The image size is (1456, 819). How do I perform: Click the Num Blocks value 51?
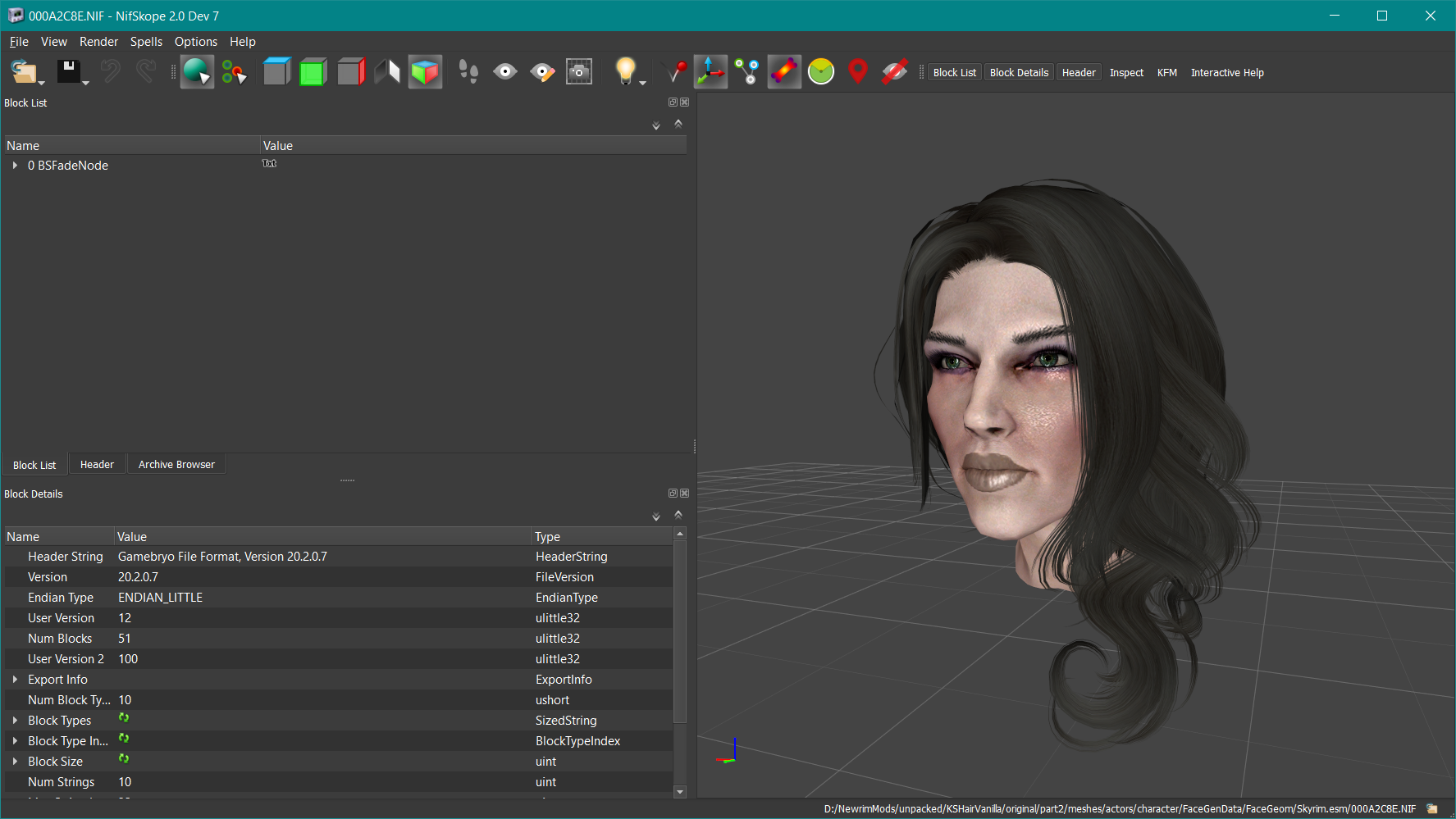(x=125, y=639)
